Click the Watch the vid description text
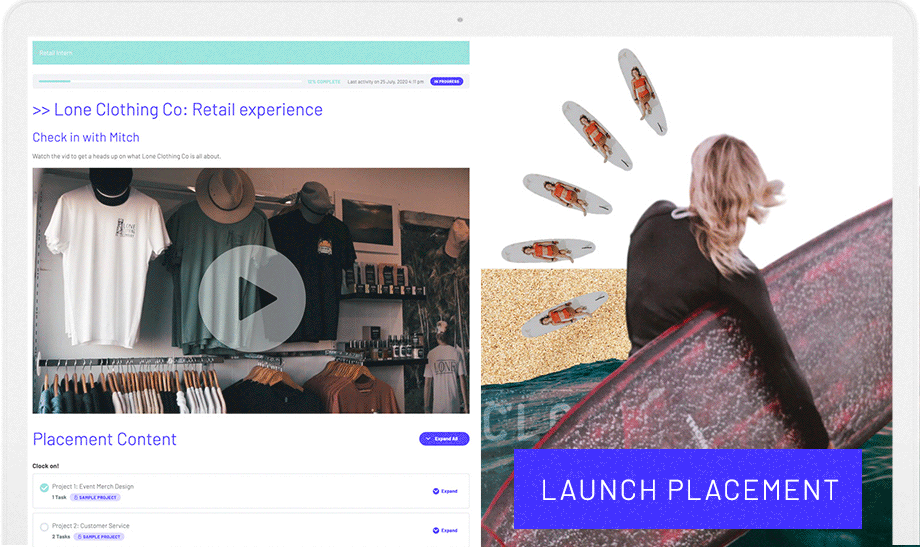Screen dimensions: 920x547 point(127,156)
